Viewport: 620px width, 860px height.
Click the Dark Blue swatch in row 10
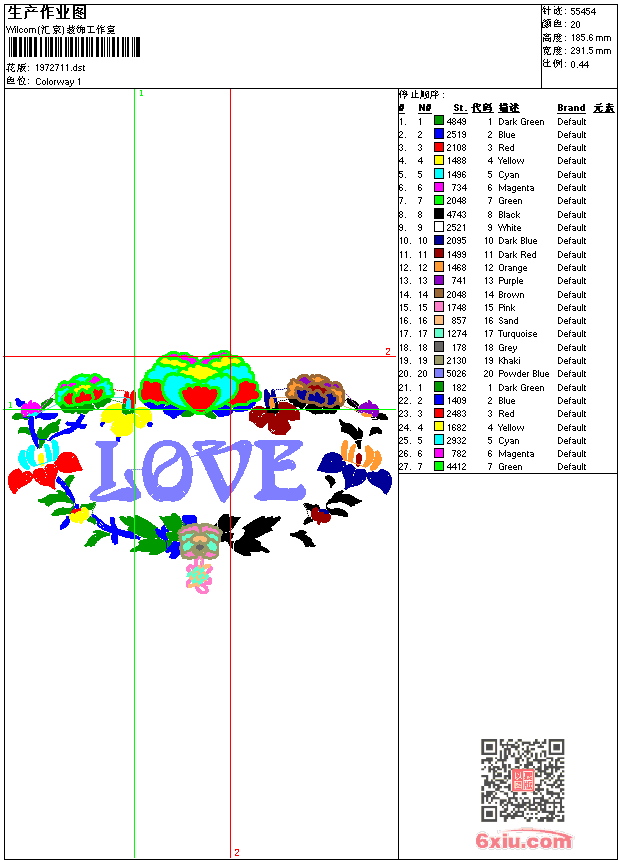[x=439, y=240]
